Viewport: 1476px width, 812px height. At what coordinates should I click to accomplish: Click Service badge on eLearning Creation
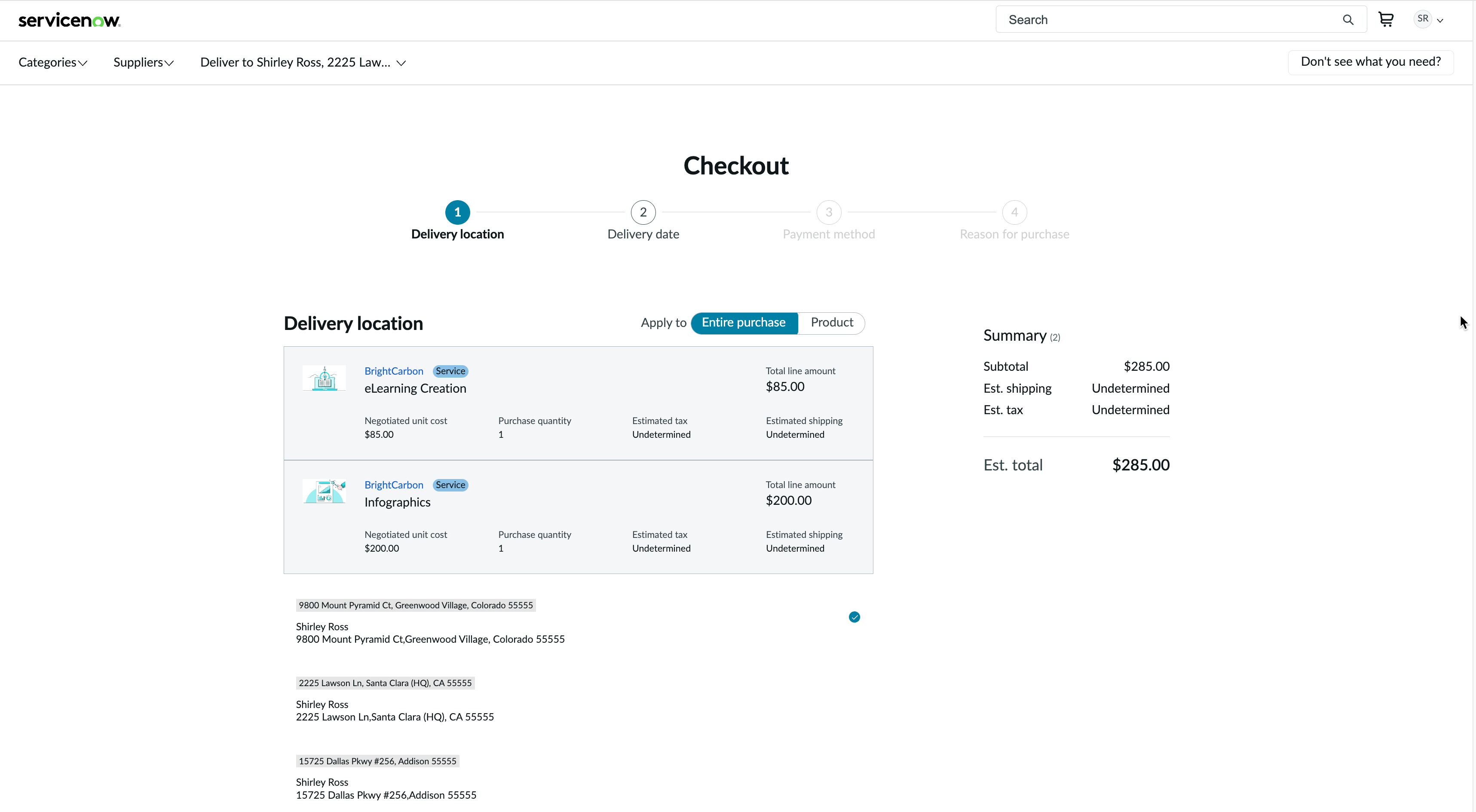[x=450, y=371]
